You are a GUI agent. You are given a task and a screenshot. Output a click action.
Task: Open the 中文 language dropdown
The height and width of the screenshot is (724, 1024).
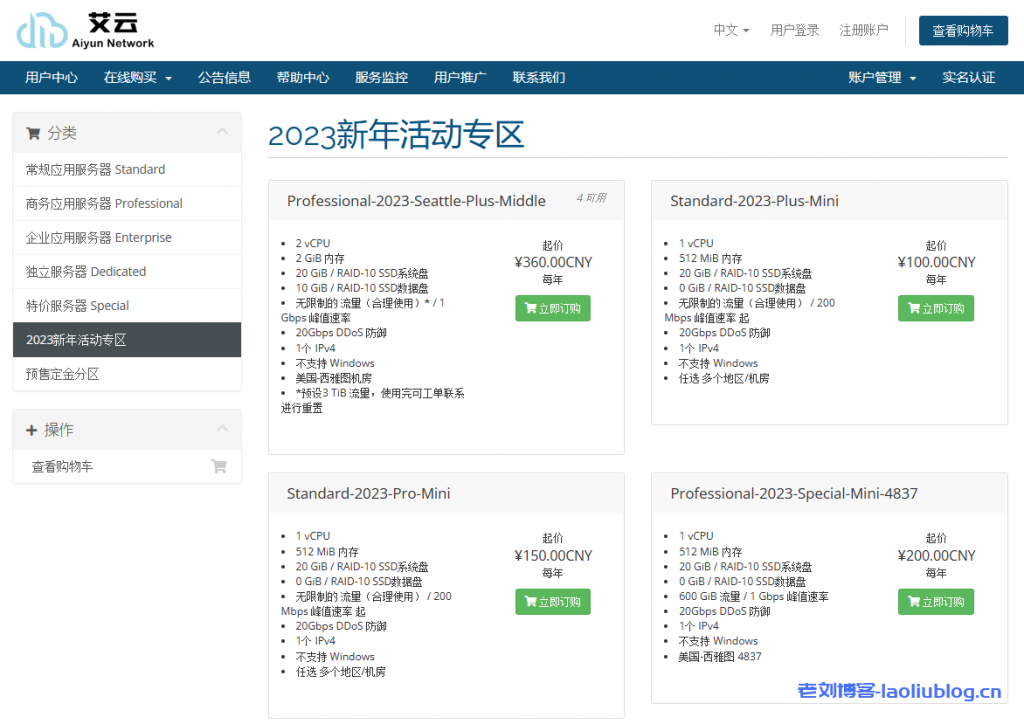(x=731, y=30)
